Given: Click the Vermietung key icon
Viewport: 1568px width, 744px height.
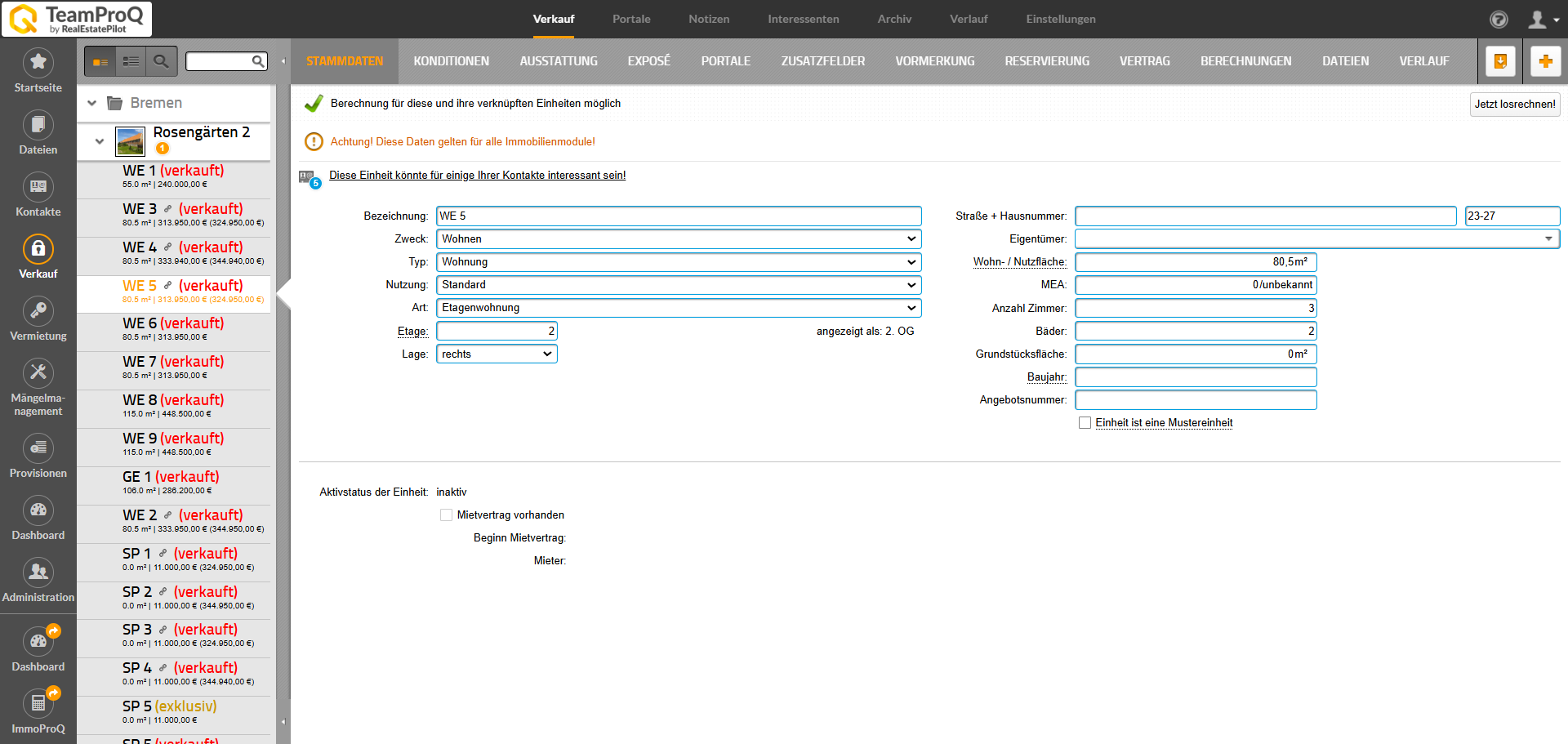Looking at the screenshot, I should pyautogui.click(x=38, y=311).
